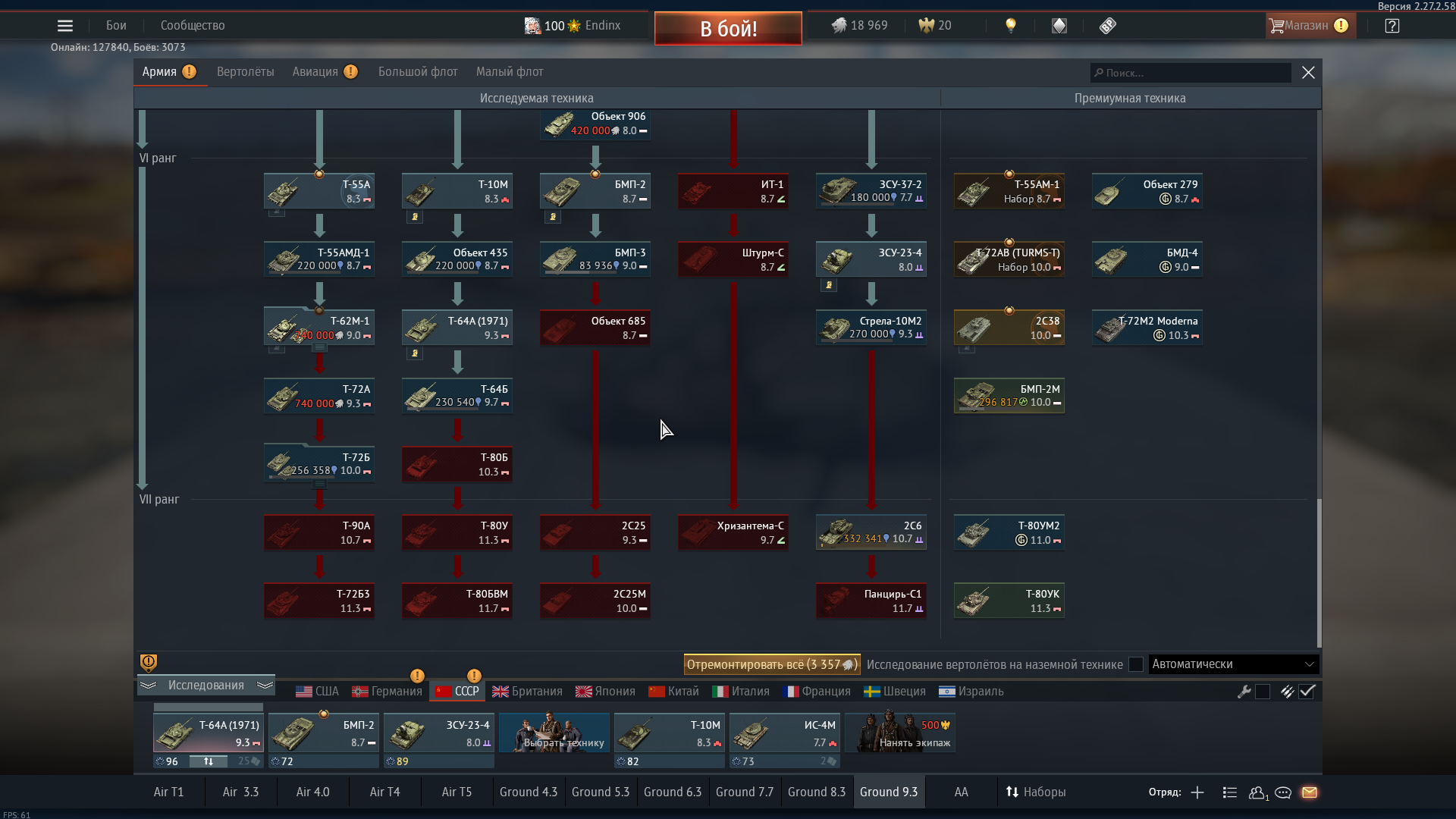Select Китай nation tab
This screenshot has width=1456, height=819.
pyautogui.click(x=673, y=692)
